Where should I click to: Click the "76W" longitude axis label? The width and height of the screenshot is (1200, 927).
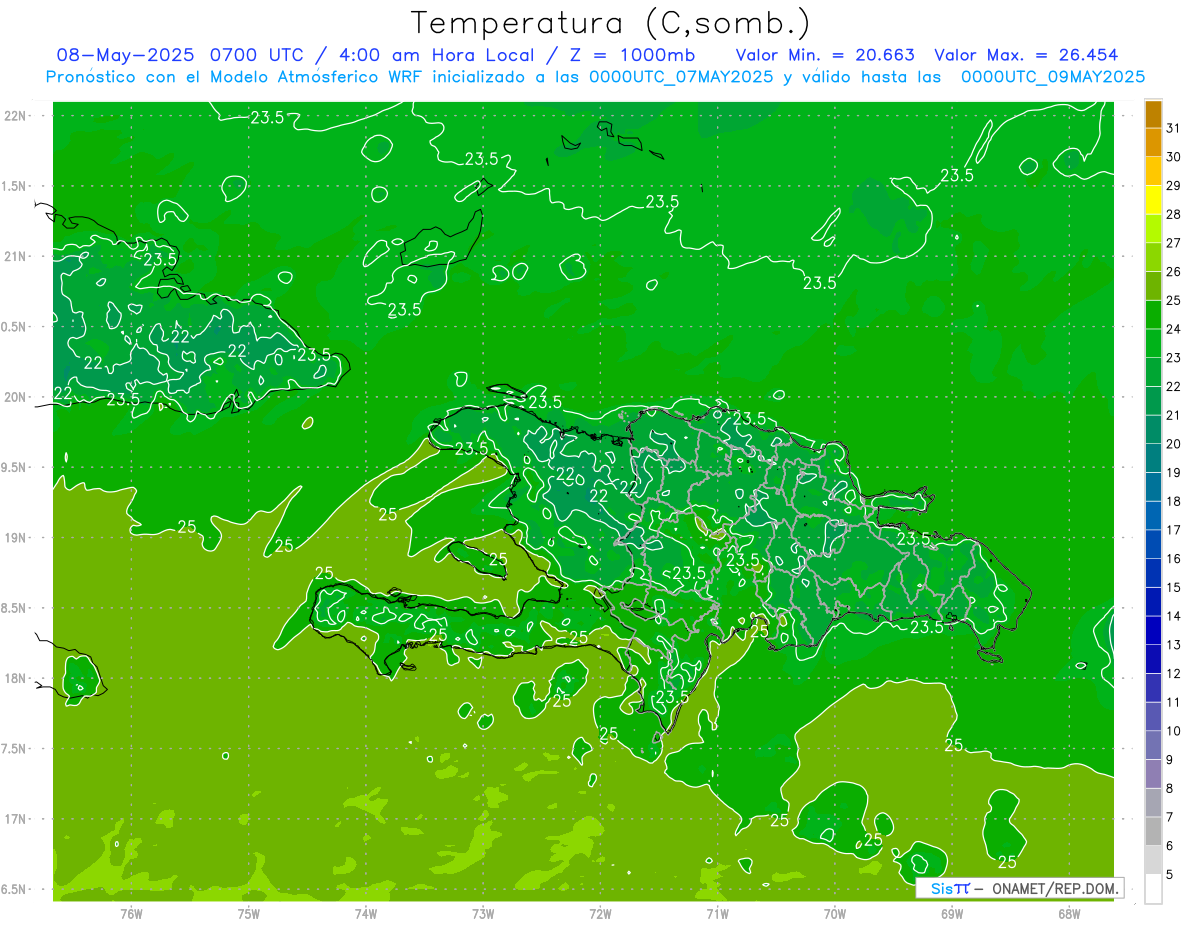(131, 913)
